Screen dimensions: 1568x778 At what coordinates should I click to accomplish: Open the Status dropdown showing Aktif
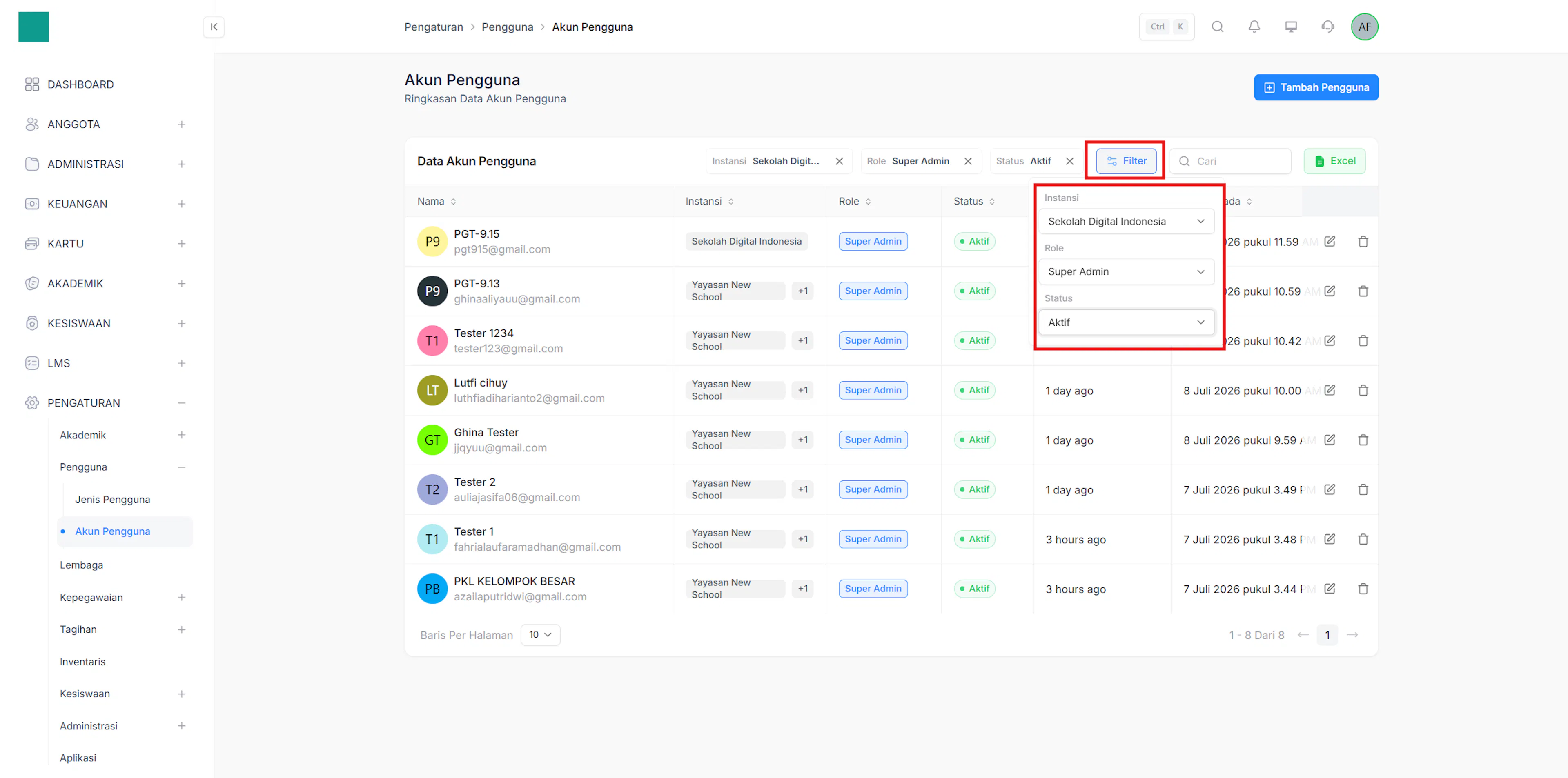(1126, 322)
